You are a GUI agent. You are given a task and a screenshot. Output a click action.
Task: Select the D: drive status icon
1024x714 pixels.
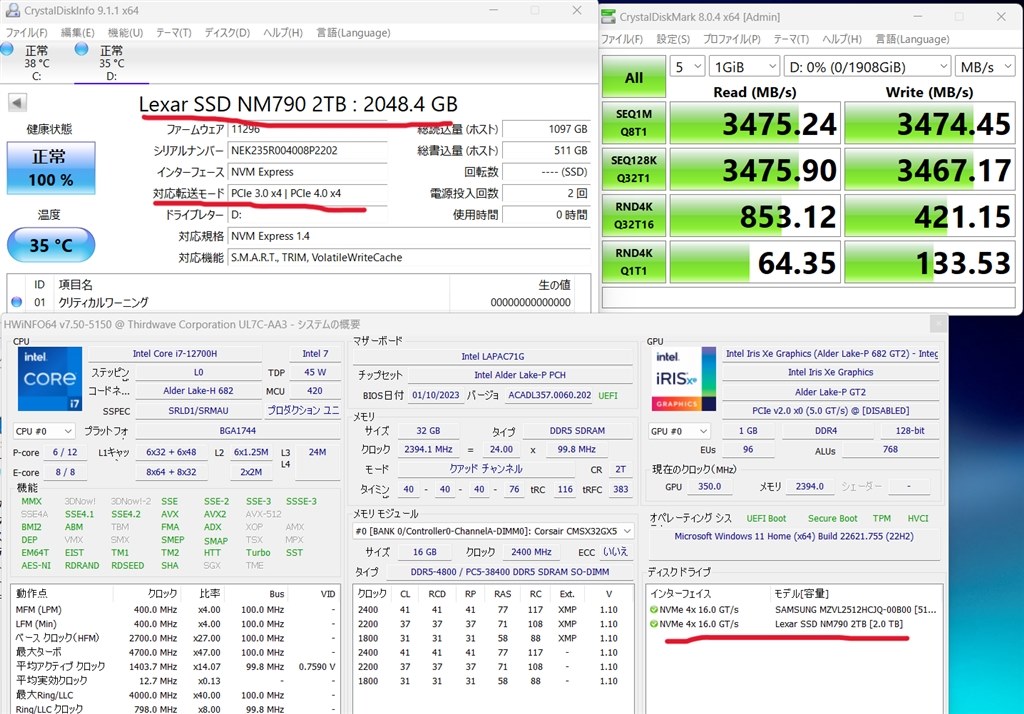[x=80, y=49]
